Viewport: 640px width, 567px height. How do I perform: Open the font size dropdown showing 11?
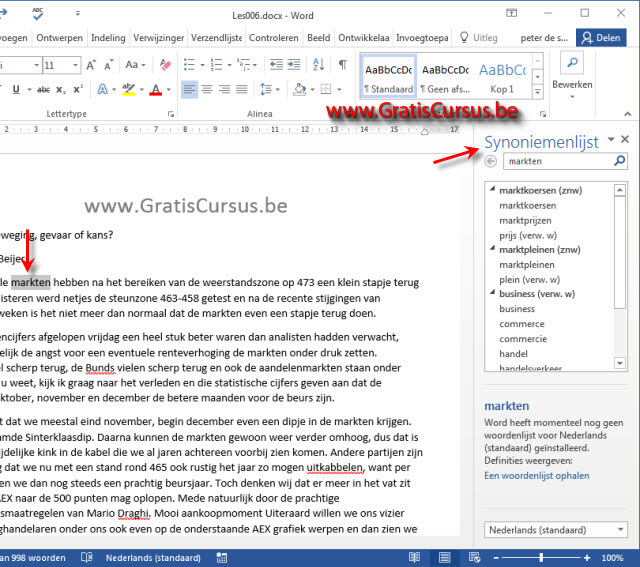click(75, 65)
